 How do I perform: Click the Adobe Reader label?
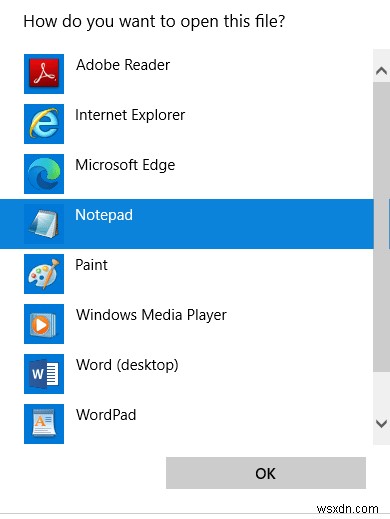(123, 65)
